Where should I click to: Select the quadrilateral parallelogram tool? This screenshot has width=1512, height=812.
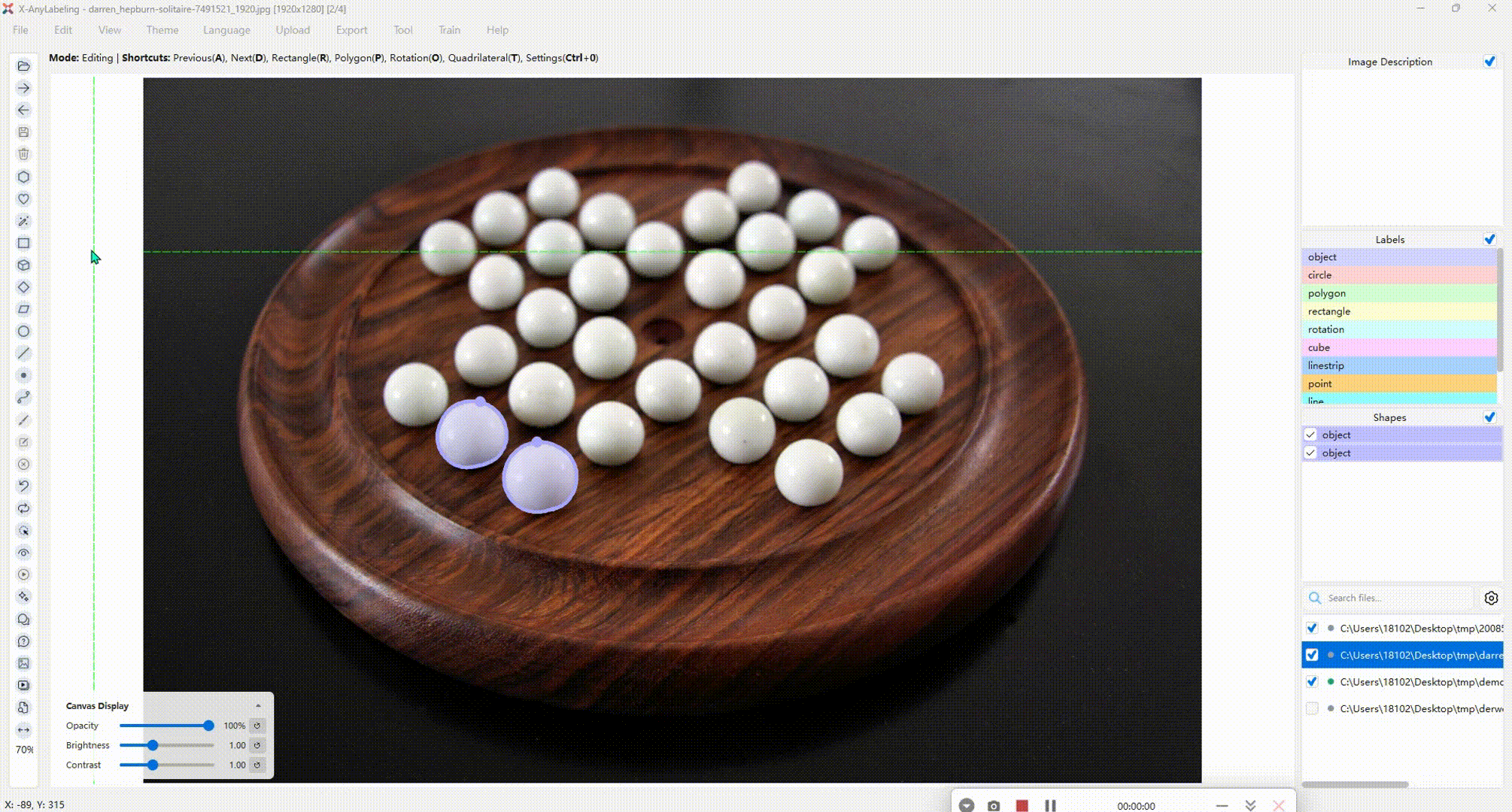tap(23, 309)
